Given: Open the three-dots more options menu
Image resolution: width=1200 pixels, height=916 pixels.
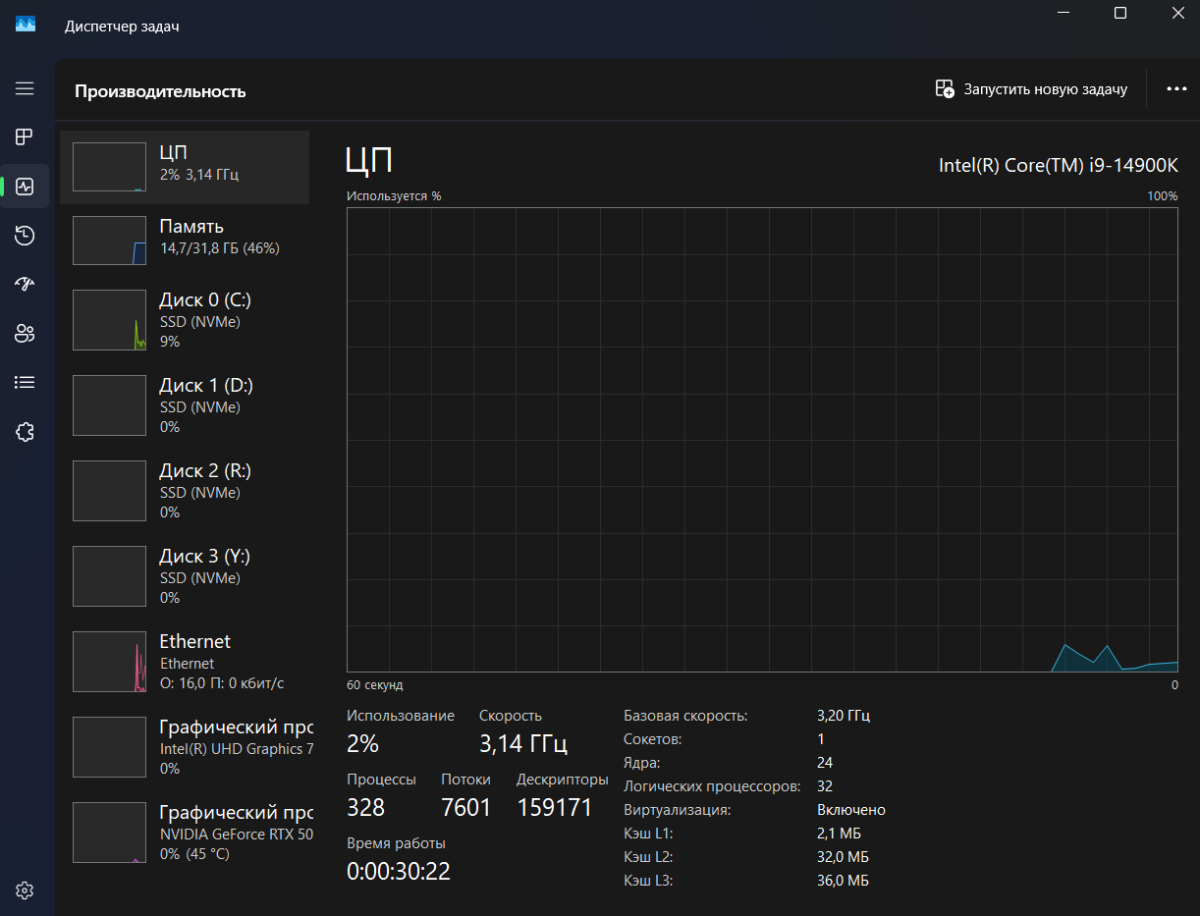Looking at the screenshot, I should (x=1176, y=89).
